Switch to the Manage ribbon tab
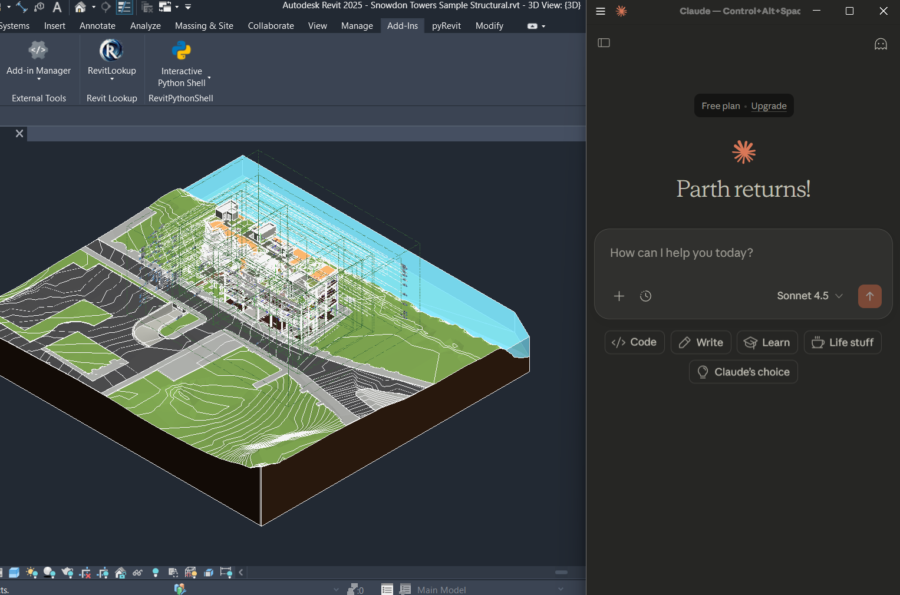The width and height of the screenshot is (900, 595). tap(357, 26)
